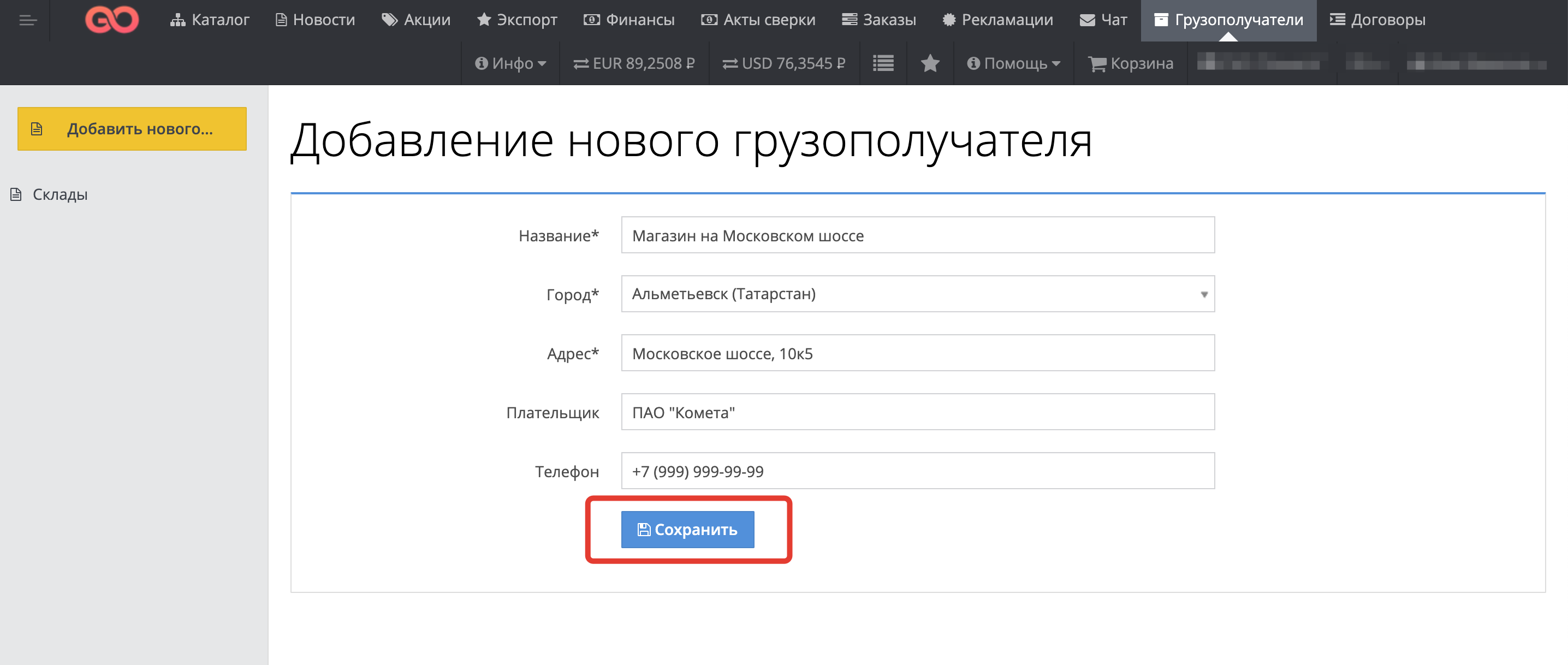This screenshot has width=1568, height=665.
Task: Open the Склады sidebar link
Action: pos(60,195)
